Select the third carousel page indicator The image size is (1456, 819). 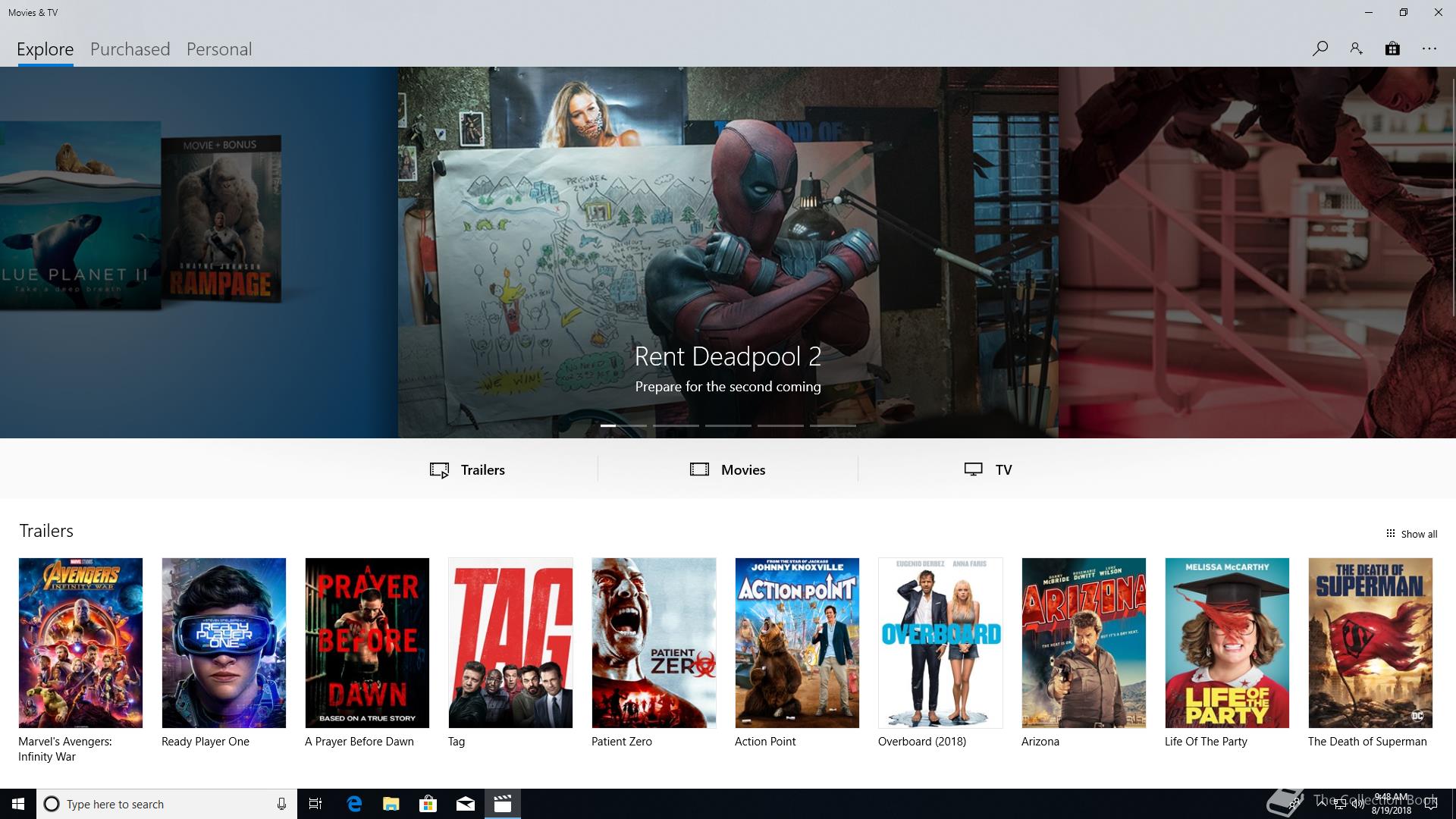[728, 425]
